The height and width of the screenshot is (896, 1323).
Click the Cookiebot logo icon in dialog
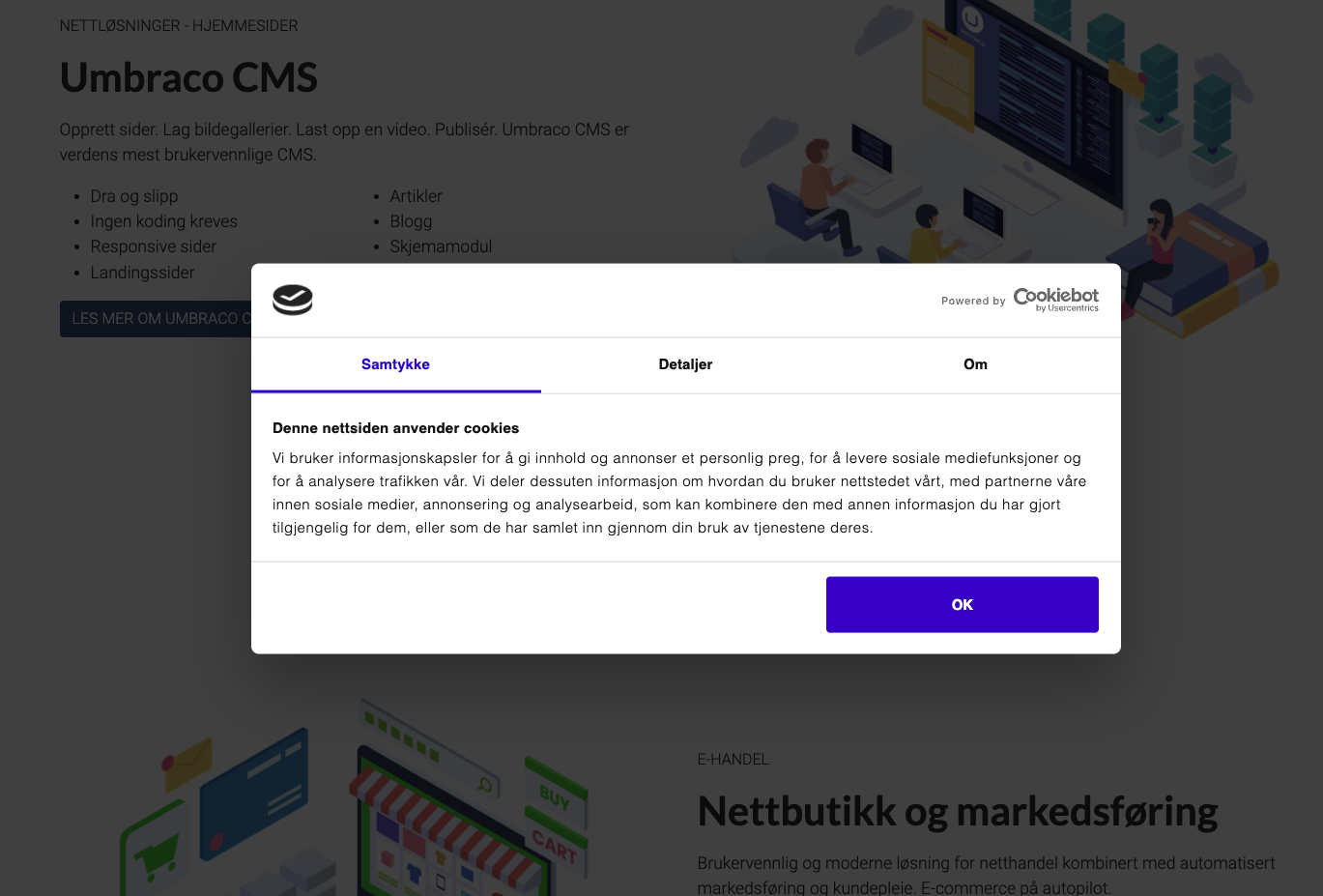[292, 300]
